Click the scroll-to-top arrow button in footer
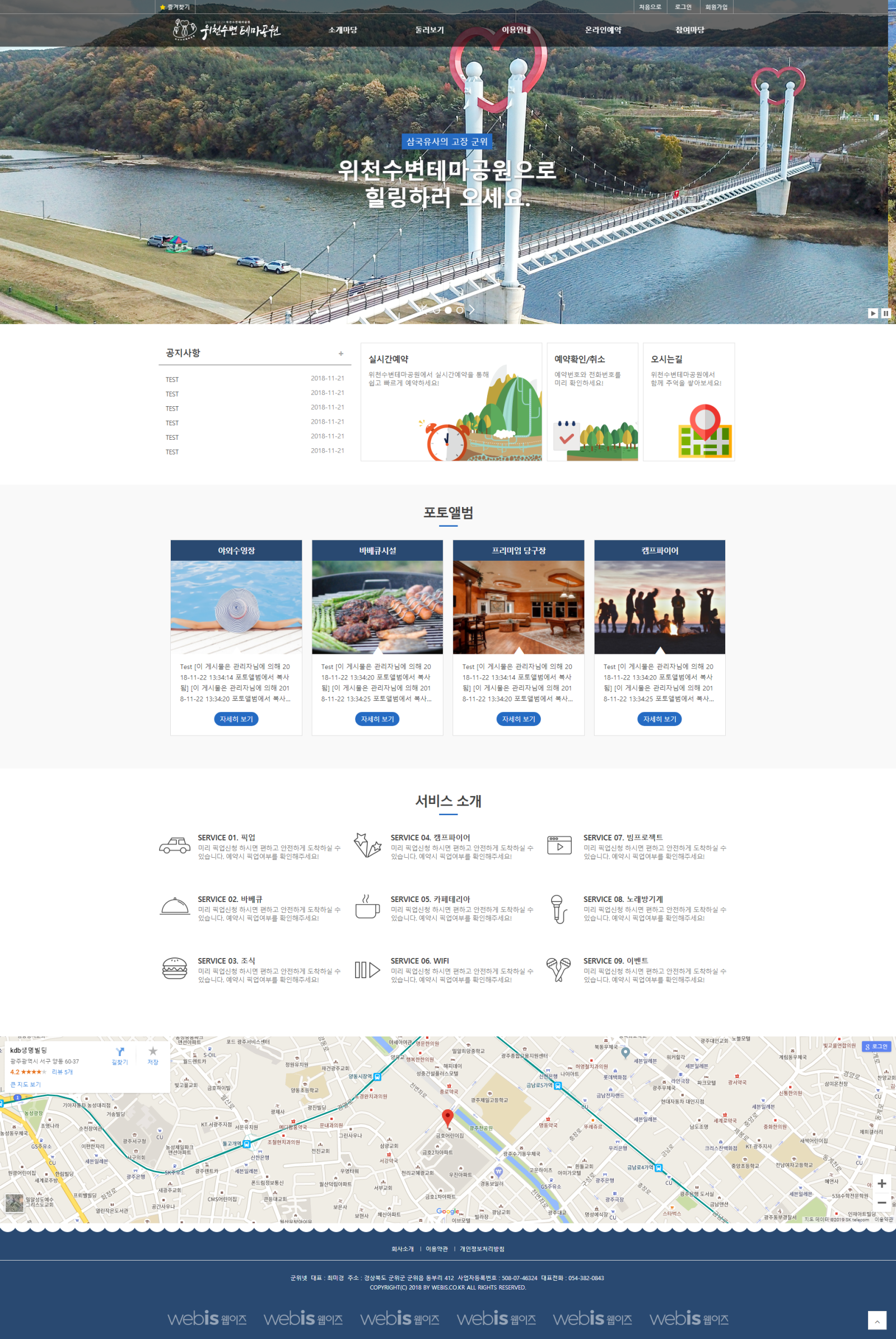This screenshot has width=896, height=1339. tap(876, 1319)
